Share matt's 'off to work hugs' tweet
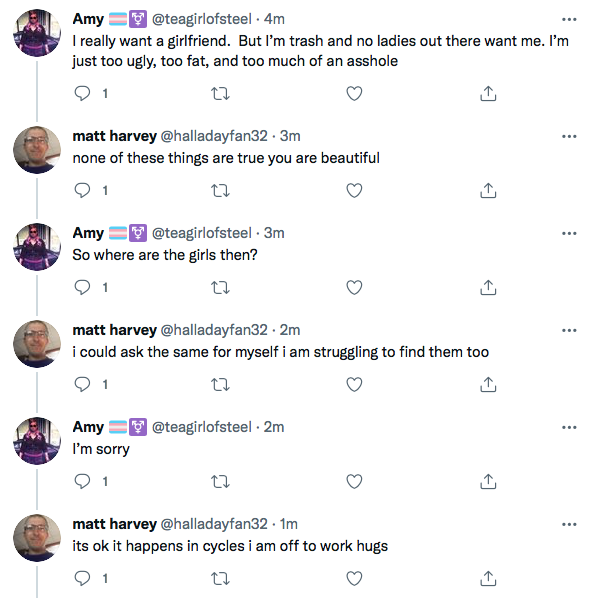The image size is (590, 598). click(x=488, y=578)
